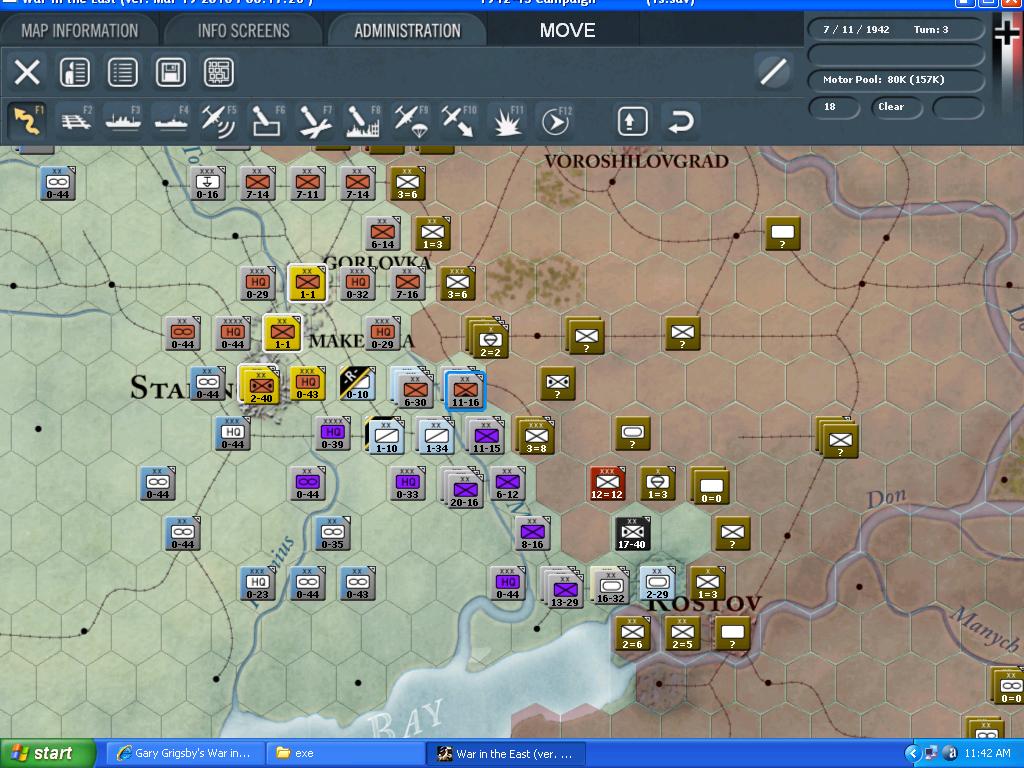Screen dimensions: 1024x768
Task: Select the purple 6-12 infantry unit
Action: tap(507, 483)
